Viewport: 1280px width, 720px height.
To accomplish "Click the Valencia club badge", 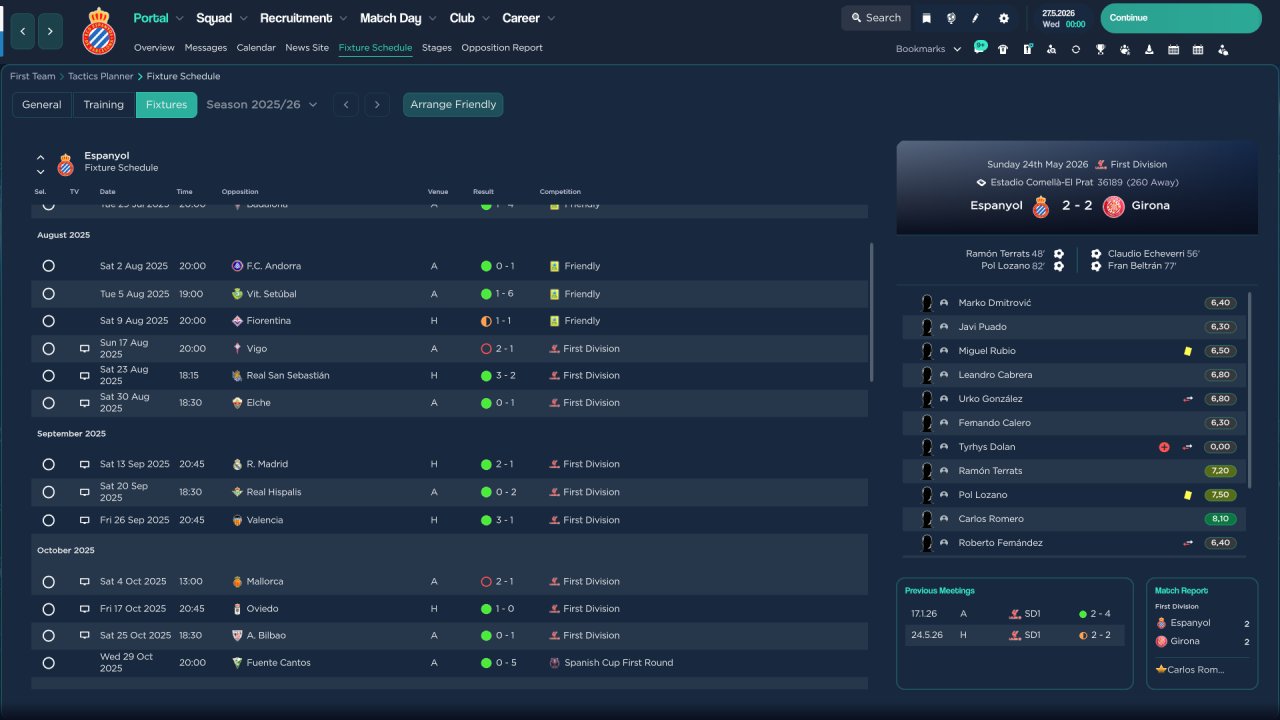I will pyautogui.click(x=237, y=520).
